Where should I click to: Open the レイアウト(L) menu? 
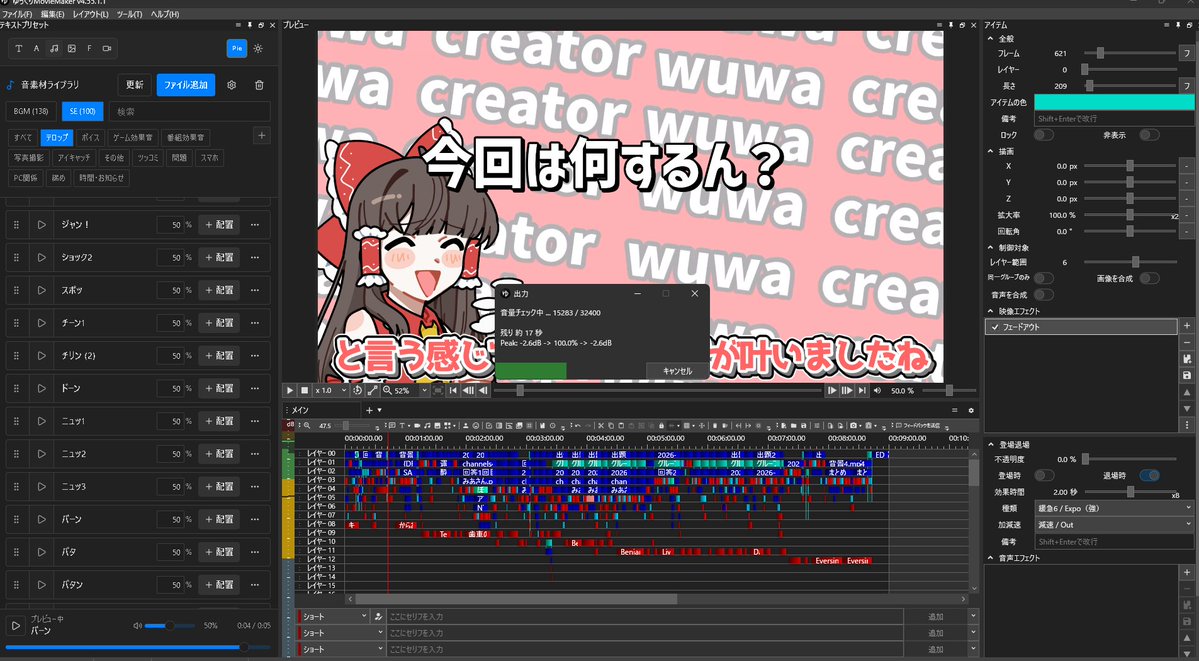tap(90, 15)
